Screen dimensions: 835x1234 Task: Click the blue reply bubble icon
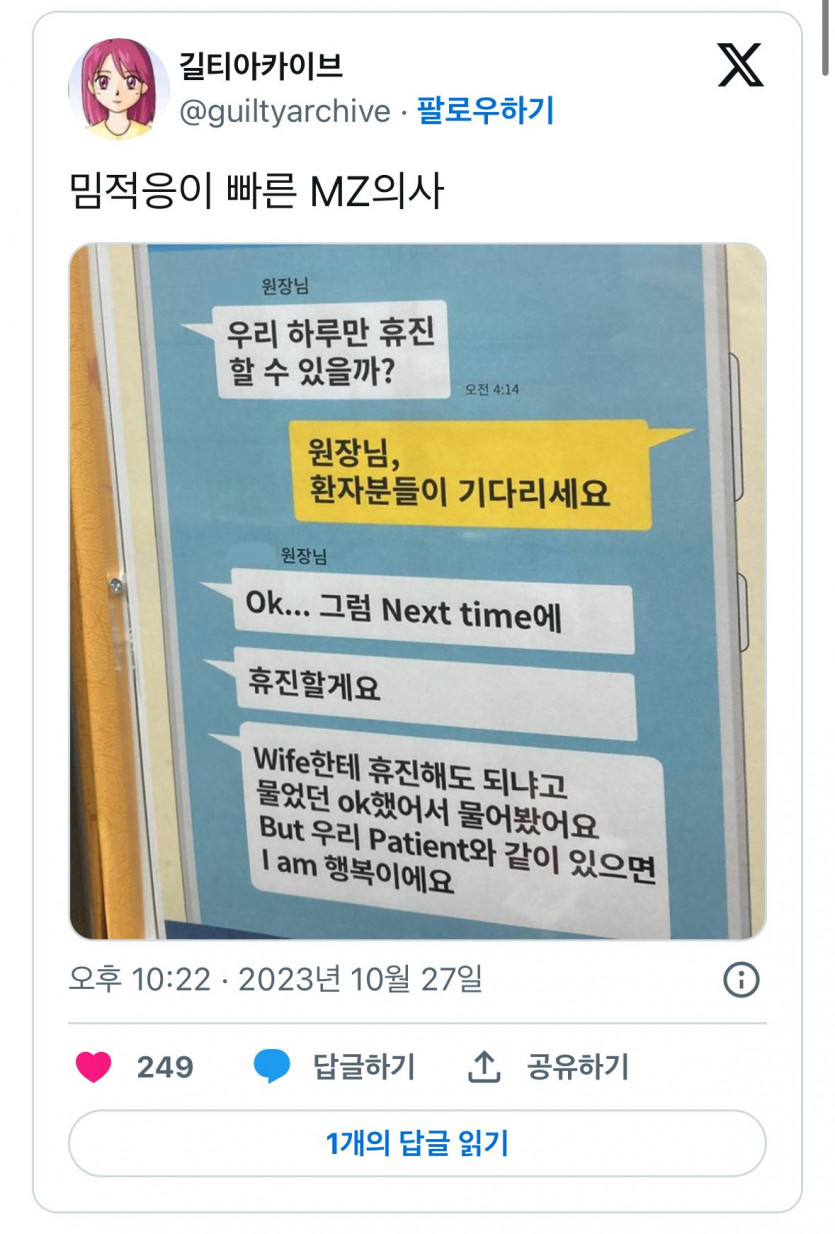click(272, 1067)
